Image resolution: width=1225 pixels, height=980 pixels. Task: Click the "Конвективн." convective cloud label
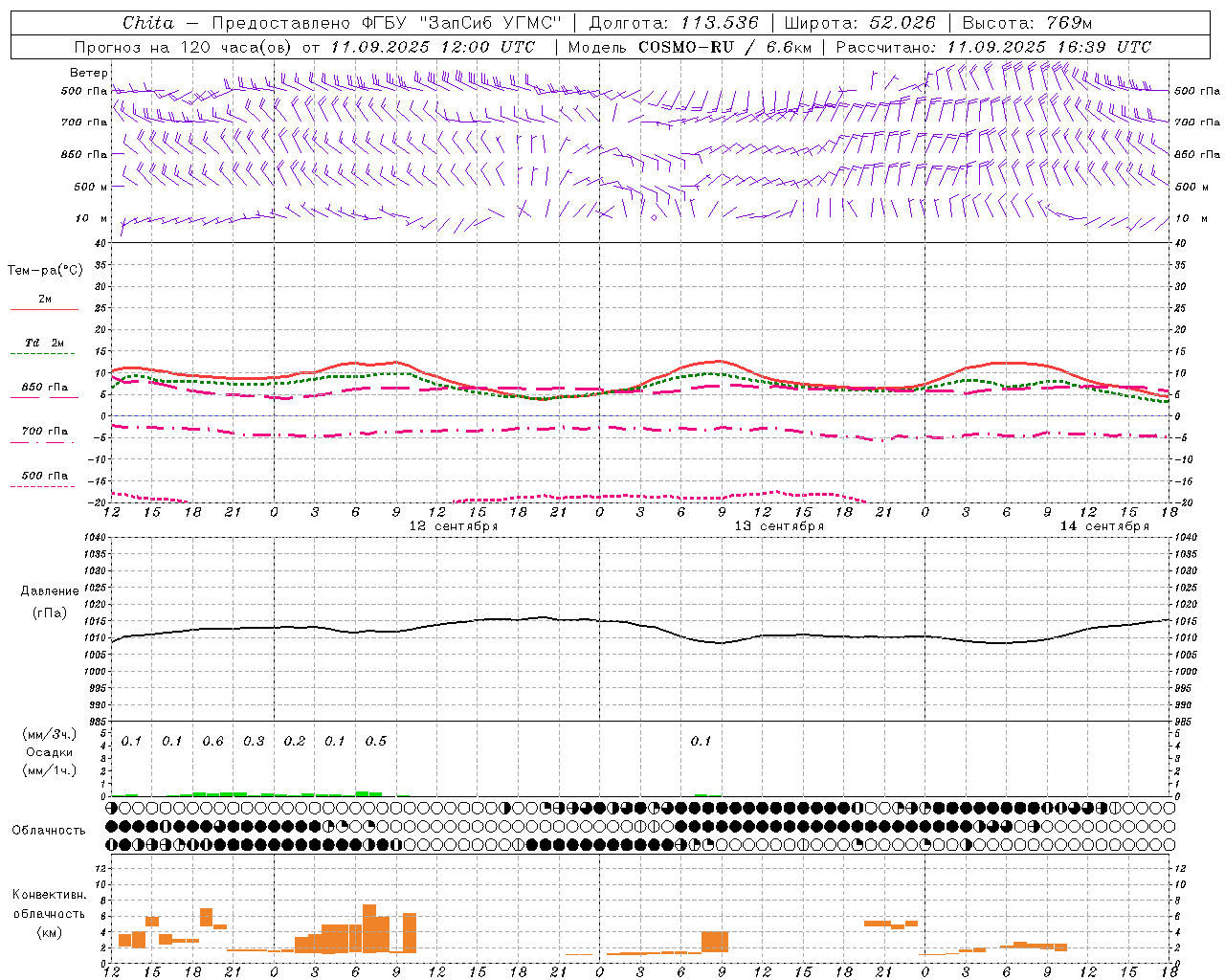click(49, 895)
